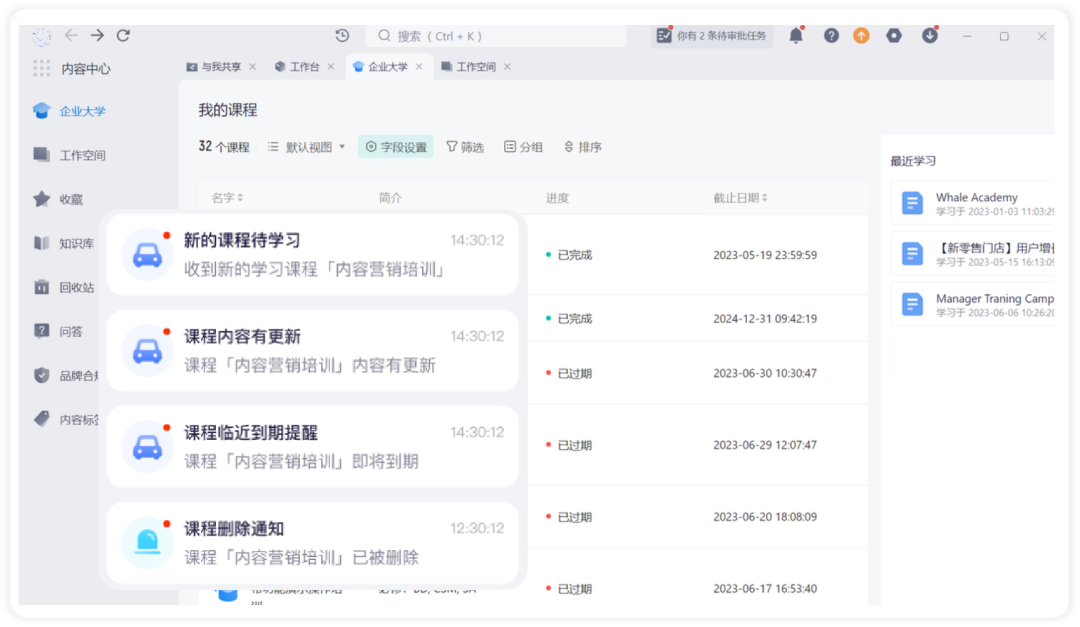Open the 你有 2 条待审批任务 notice
Viewport: 1080px width, 627px height.
pos(712,36)
